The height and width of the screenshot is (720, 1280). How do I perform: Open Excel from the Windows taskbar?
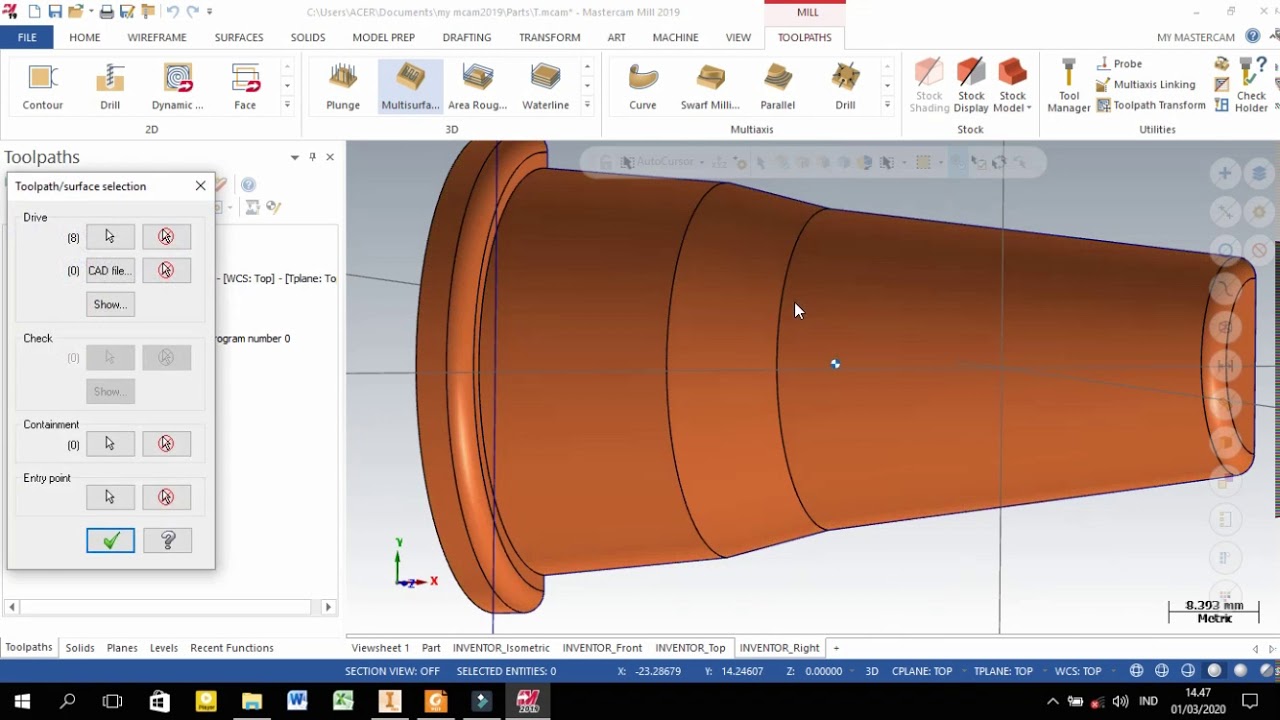pyautogui.click(x=343, y=701)
